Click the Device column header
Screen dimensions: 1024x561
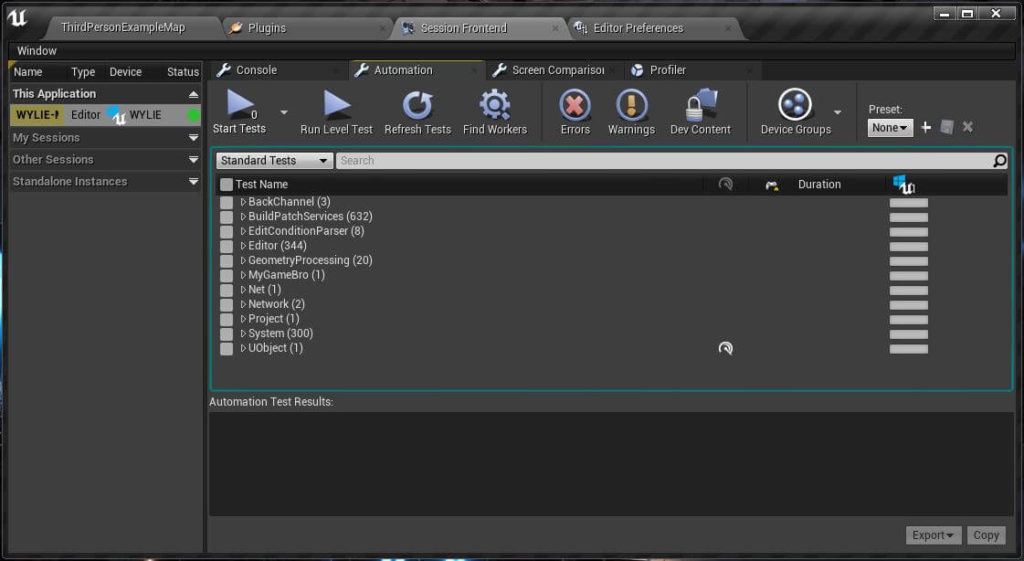[125, 72]
